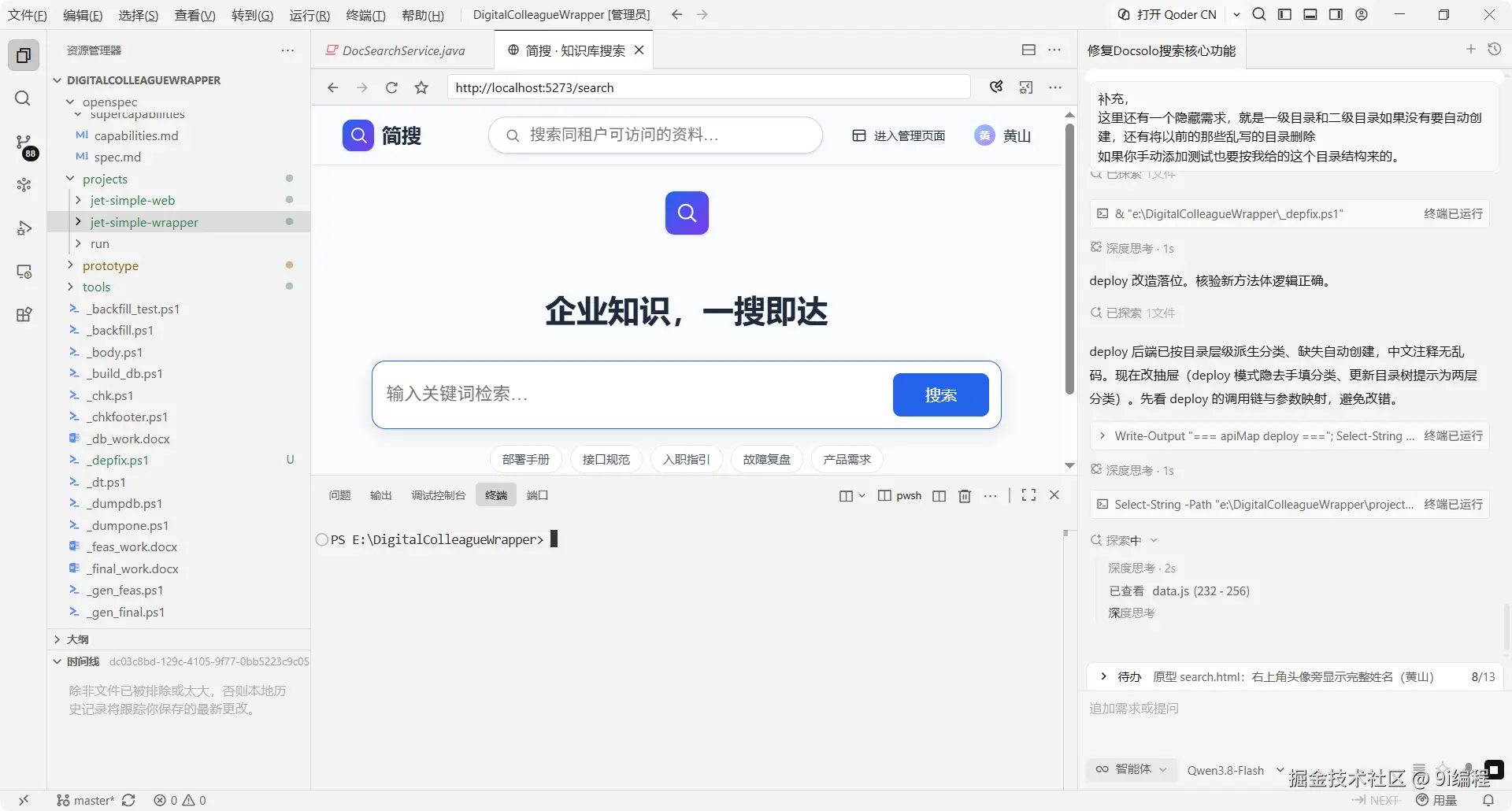Switch to the 输出 panel tab
1512x811 pixels.
380,495
